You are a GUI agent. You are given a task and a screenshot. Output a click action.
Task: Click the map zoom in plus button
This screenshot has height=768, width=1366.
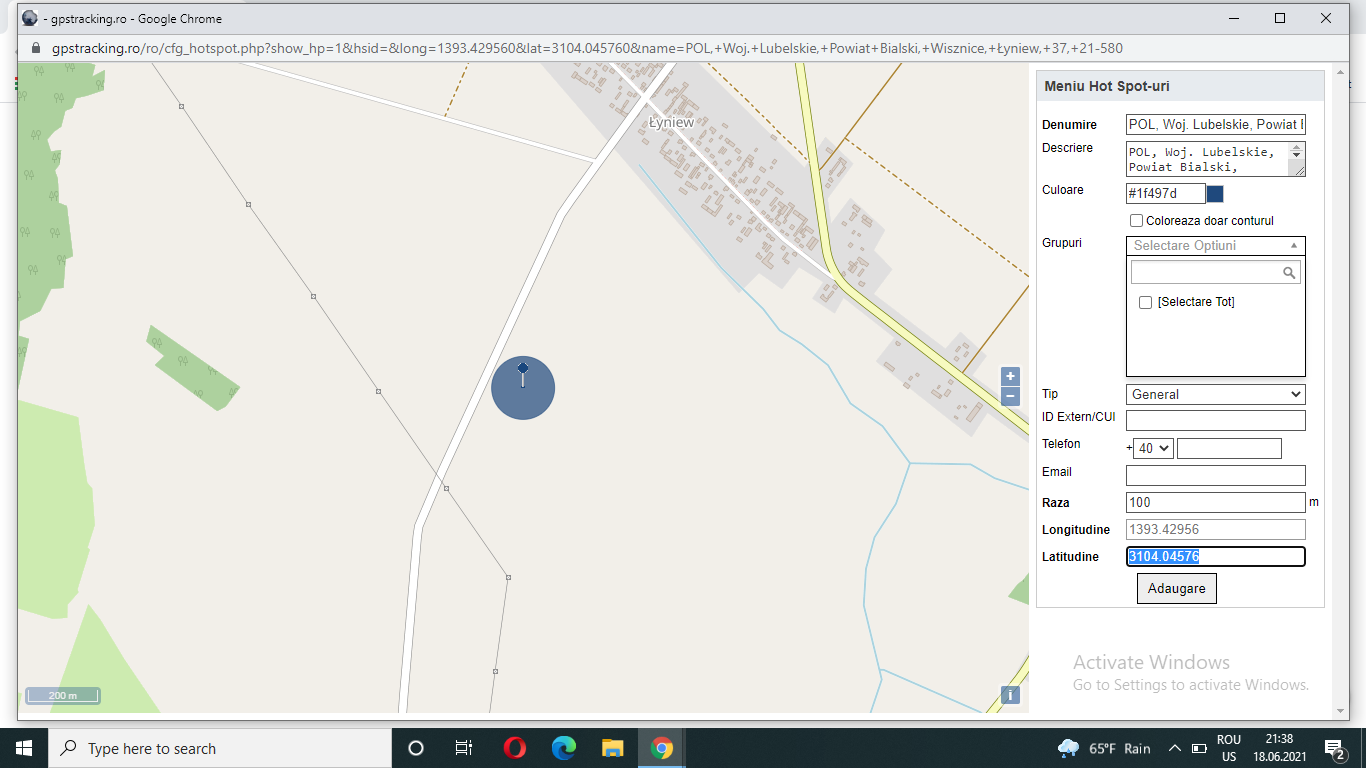(x=1010, y=376)
